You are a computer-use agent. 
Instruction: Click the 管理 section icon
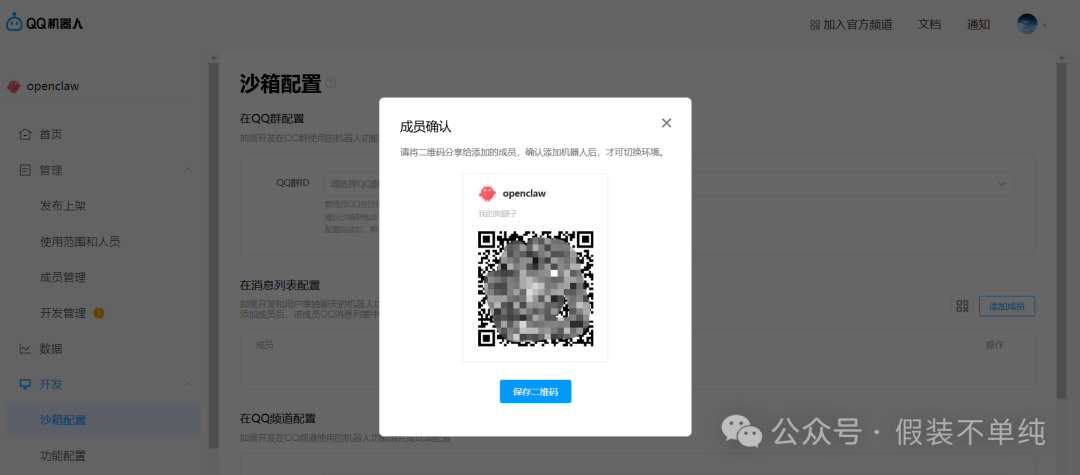(25, 170)
